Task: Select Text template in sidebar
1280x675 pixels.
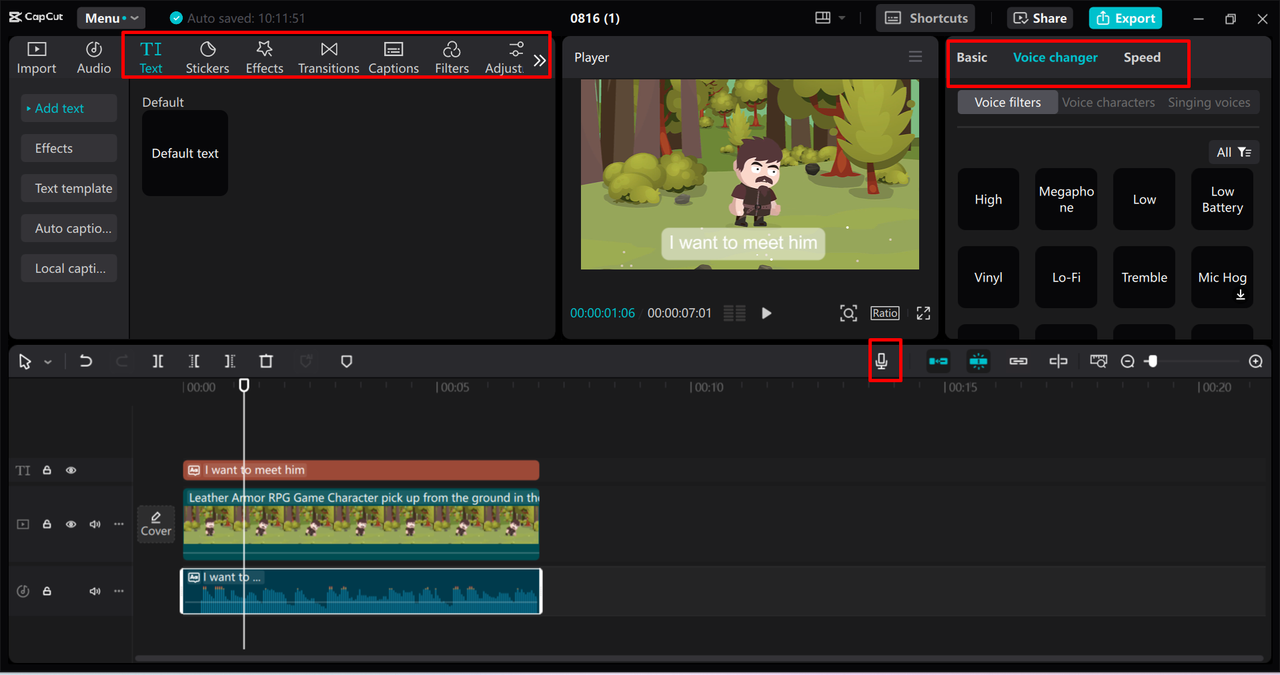Action: point(69,188)
